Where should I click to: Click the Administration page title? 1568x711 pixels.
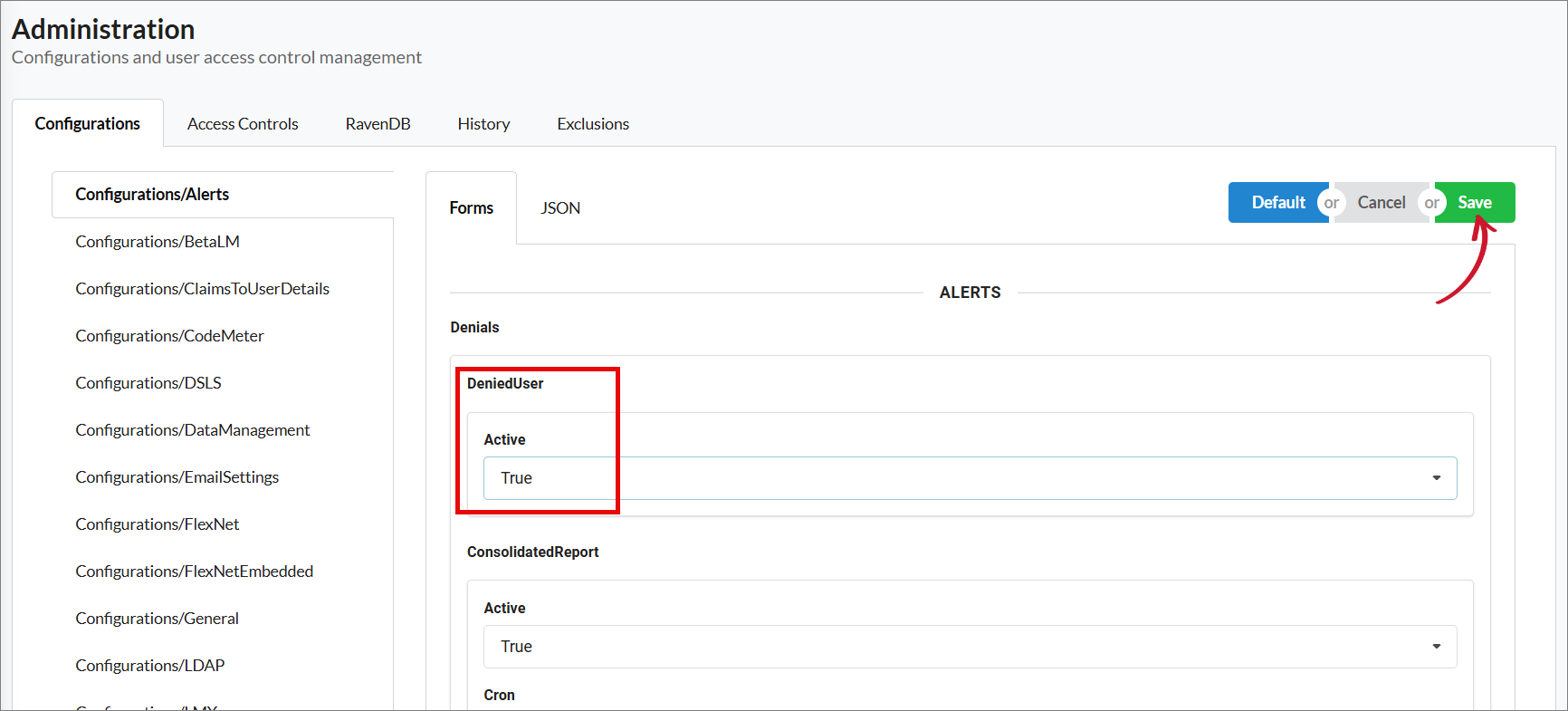[103, 29]
